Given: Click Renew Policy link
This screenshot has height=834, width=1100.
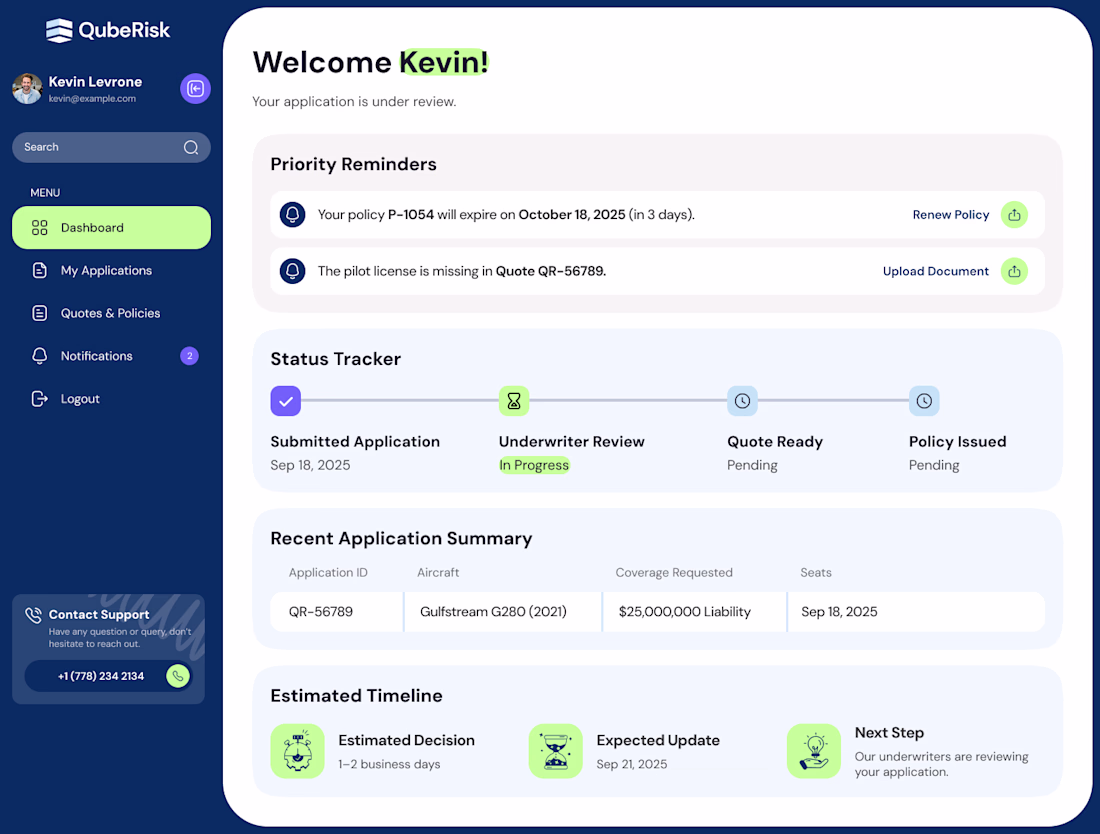Looking at the screenshot, I should (951, 215).
